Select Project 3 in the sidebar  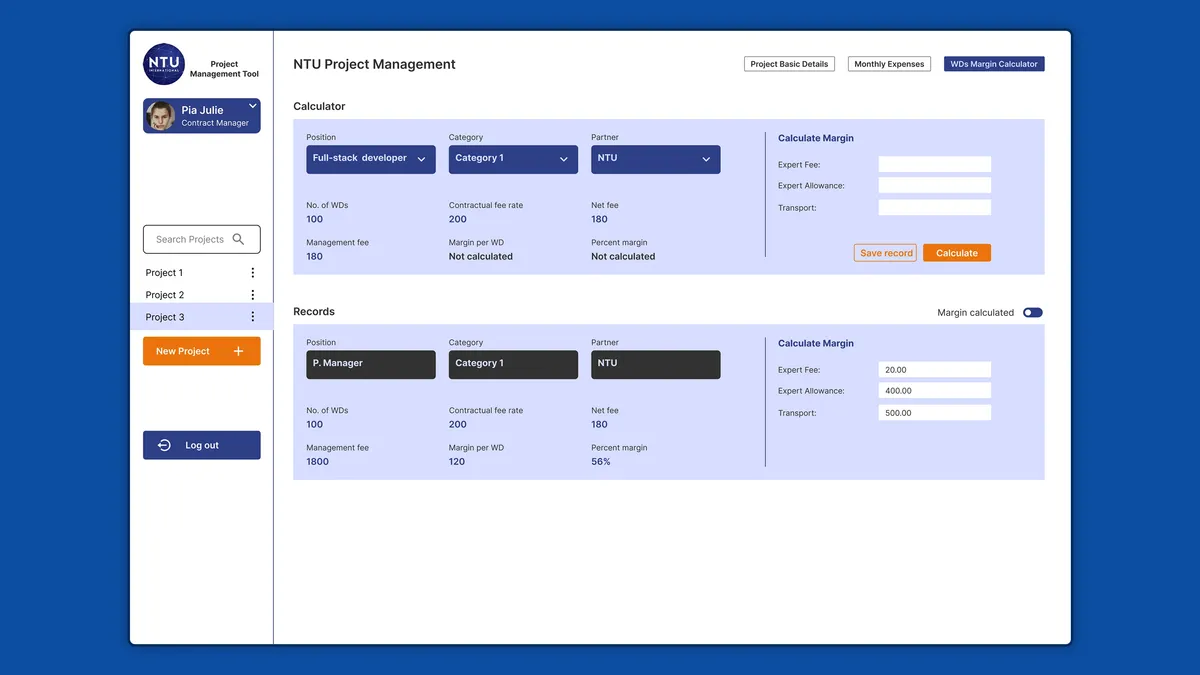(201, 317)
